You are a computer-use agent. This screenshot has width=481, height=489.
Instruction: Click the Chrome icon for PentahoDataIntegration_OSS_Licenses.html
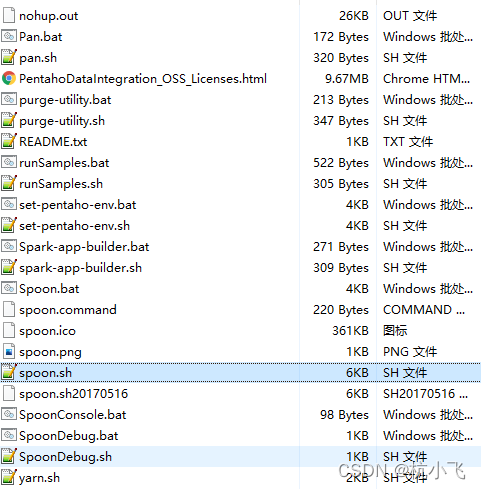[9, 78]
